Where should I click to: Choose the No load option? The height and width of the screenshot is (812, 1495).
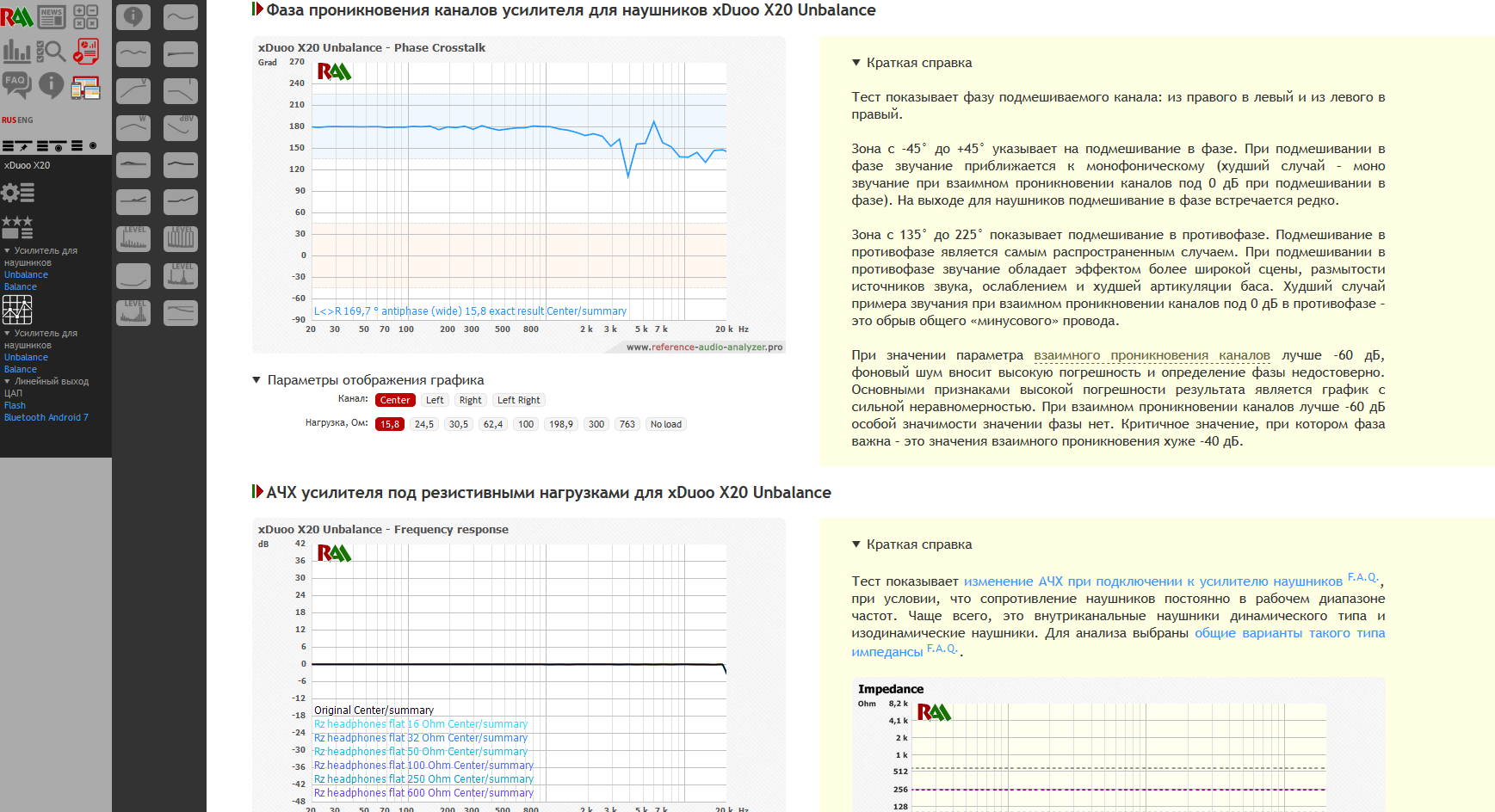[665, 424]
